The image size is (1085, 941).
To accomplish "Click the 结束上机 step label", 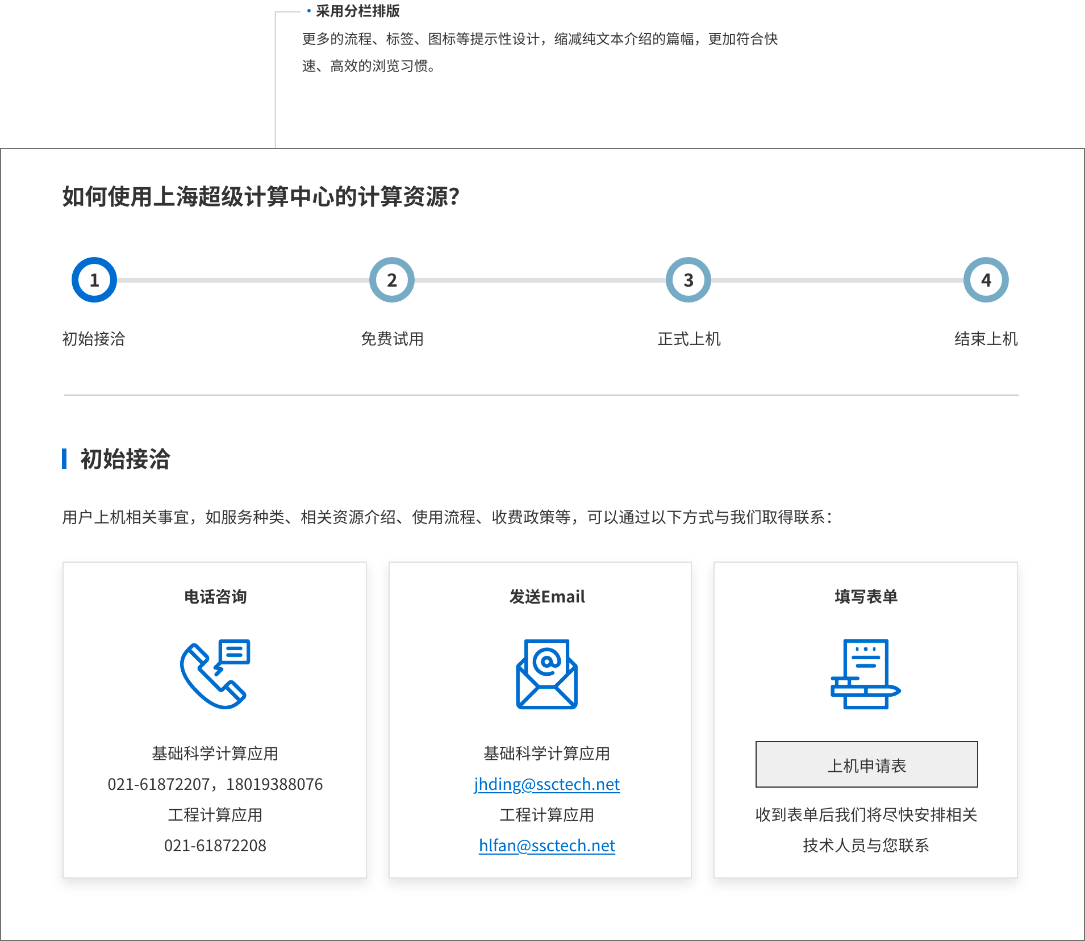I will pos(986,339).
